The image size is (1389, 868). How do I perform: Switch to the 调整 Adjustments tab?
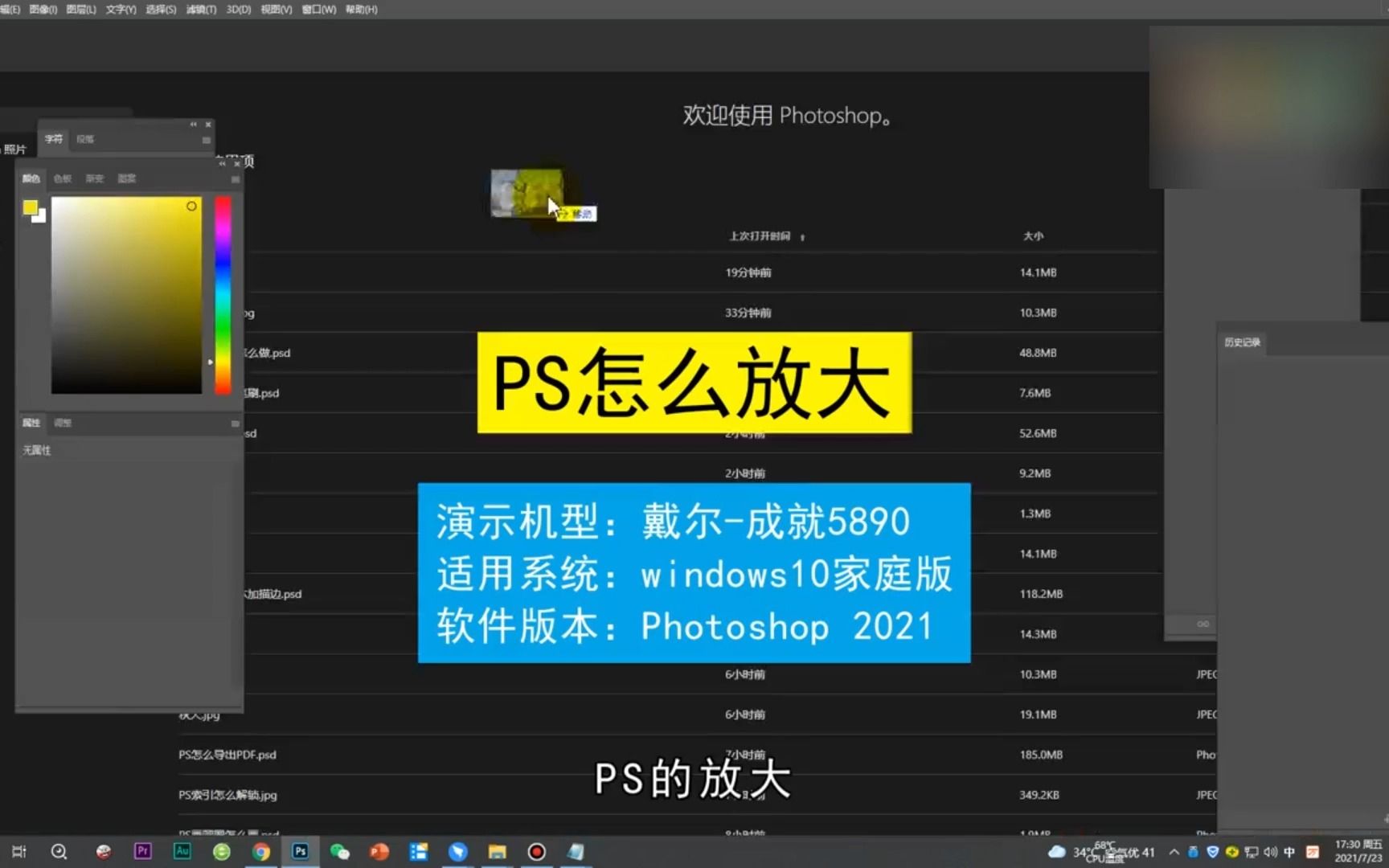[63, 423]
